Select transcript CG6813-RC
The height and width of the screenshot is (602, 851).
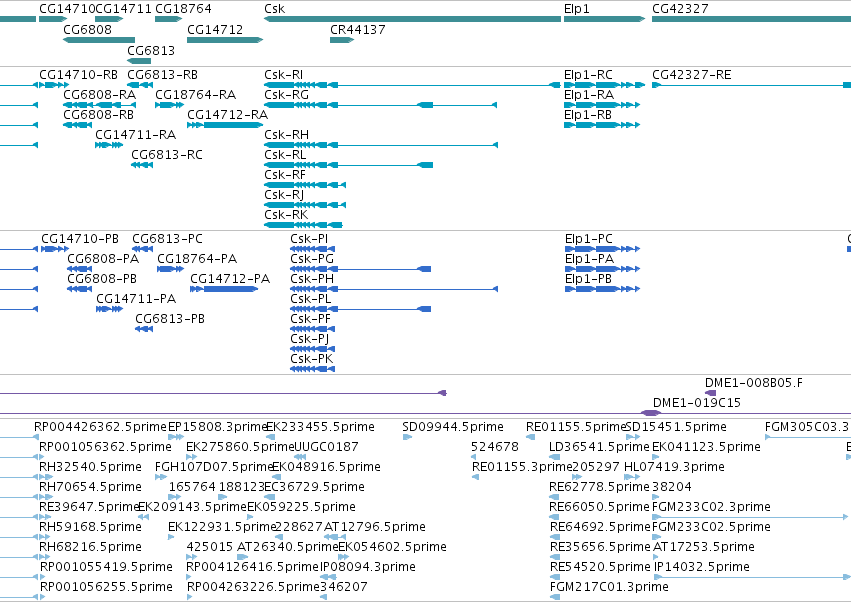pyautogui.click(x=142, y=165)
